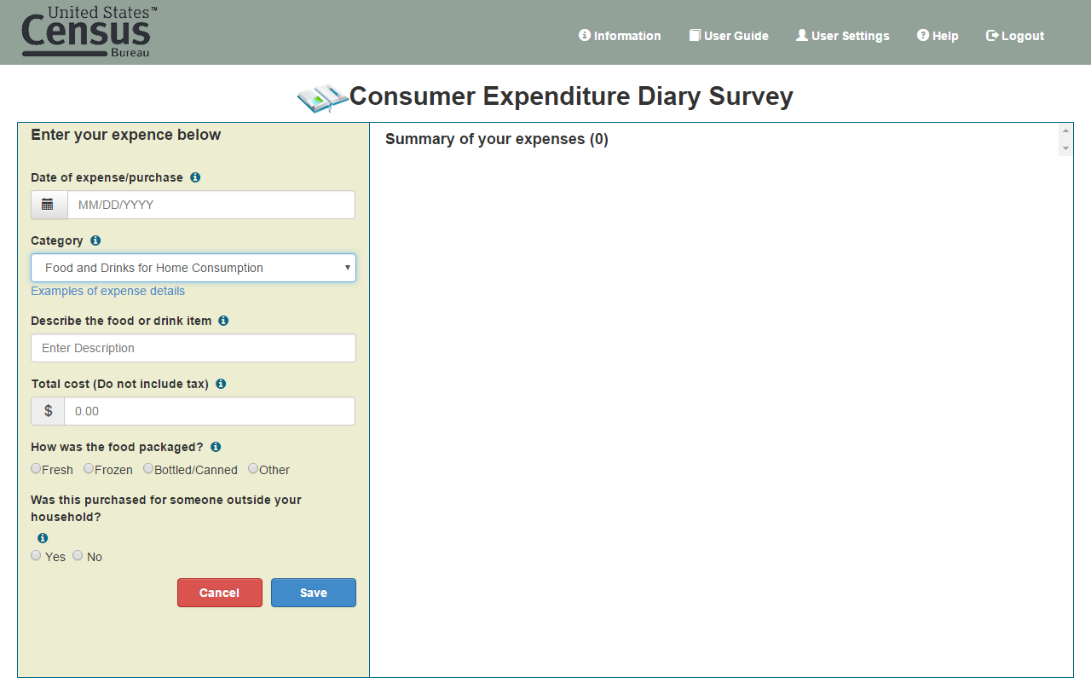The height and width of the screenshot is (695, 1091).
Task: Click the info icon next to Category
Action: 95,241
